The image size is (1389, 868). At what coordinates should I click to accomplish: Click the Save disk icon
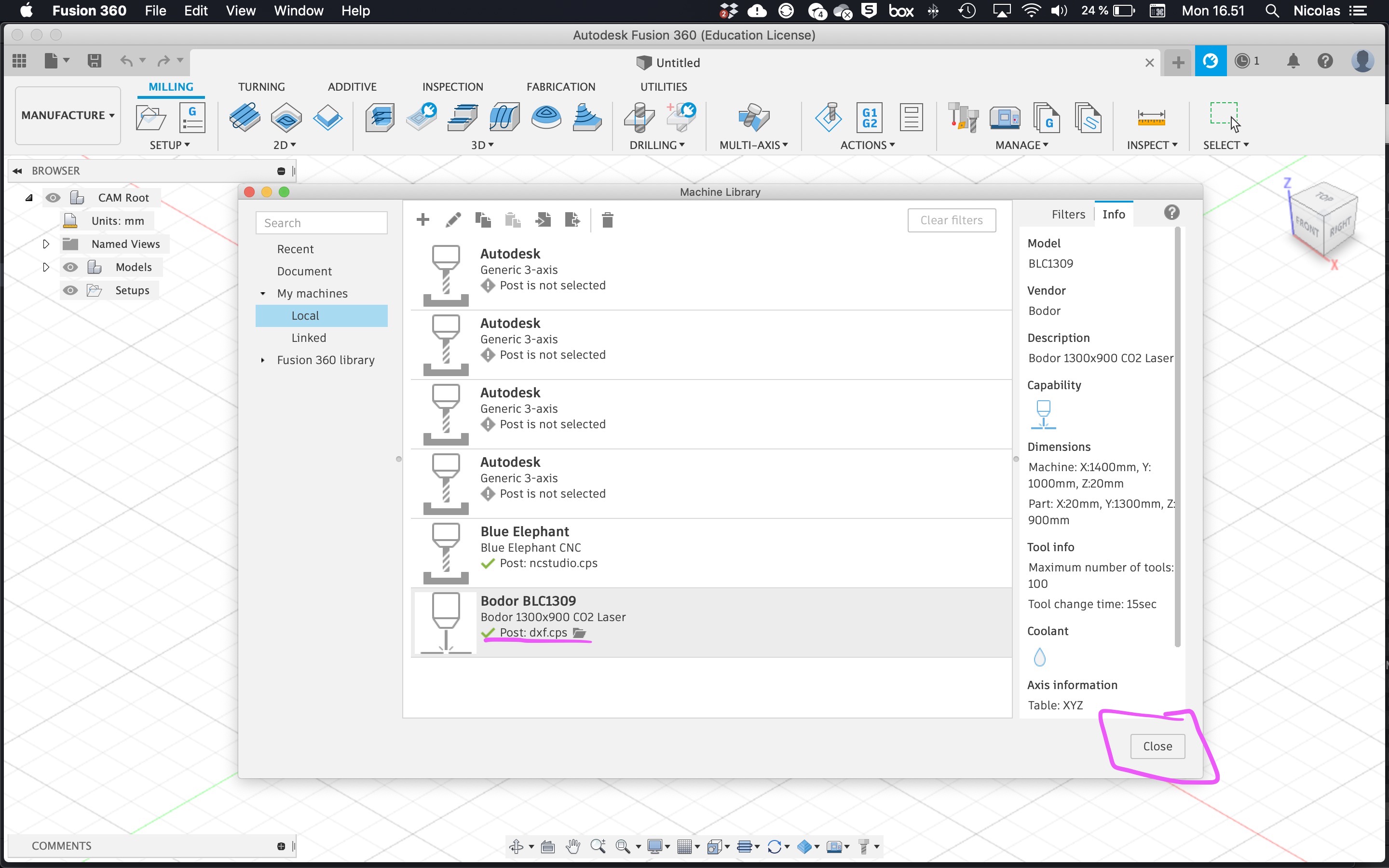click(94, 60)
